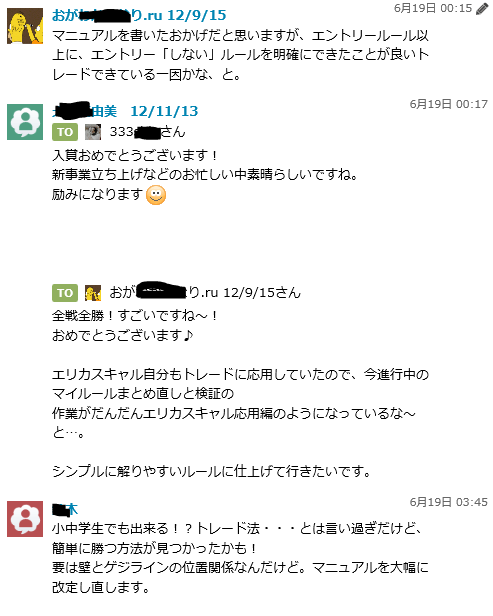Open sender name 由美 12/11/13
Screen dimensions: 493x616
click(x=125, y=111)
